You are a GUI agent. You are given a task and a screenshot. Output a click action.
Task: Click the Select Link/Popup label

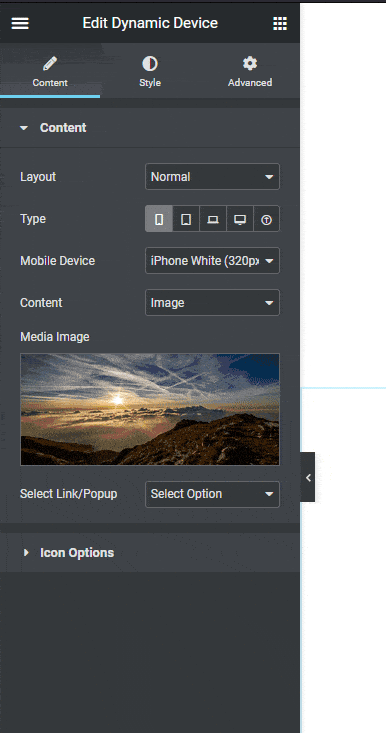pyautogui.click(x=69, y=494)
